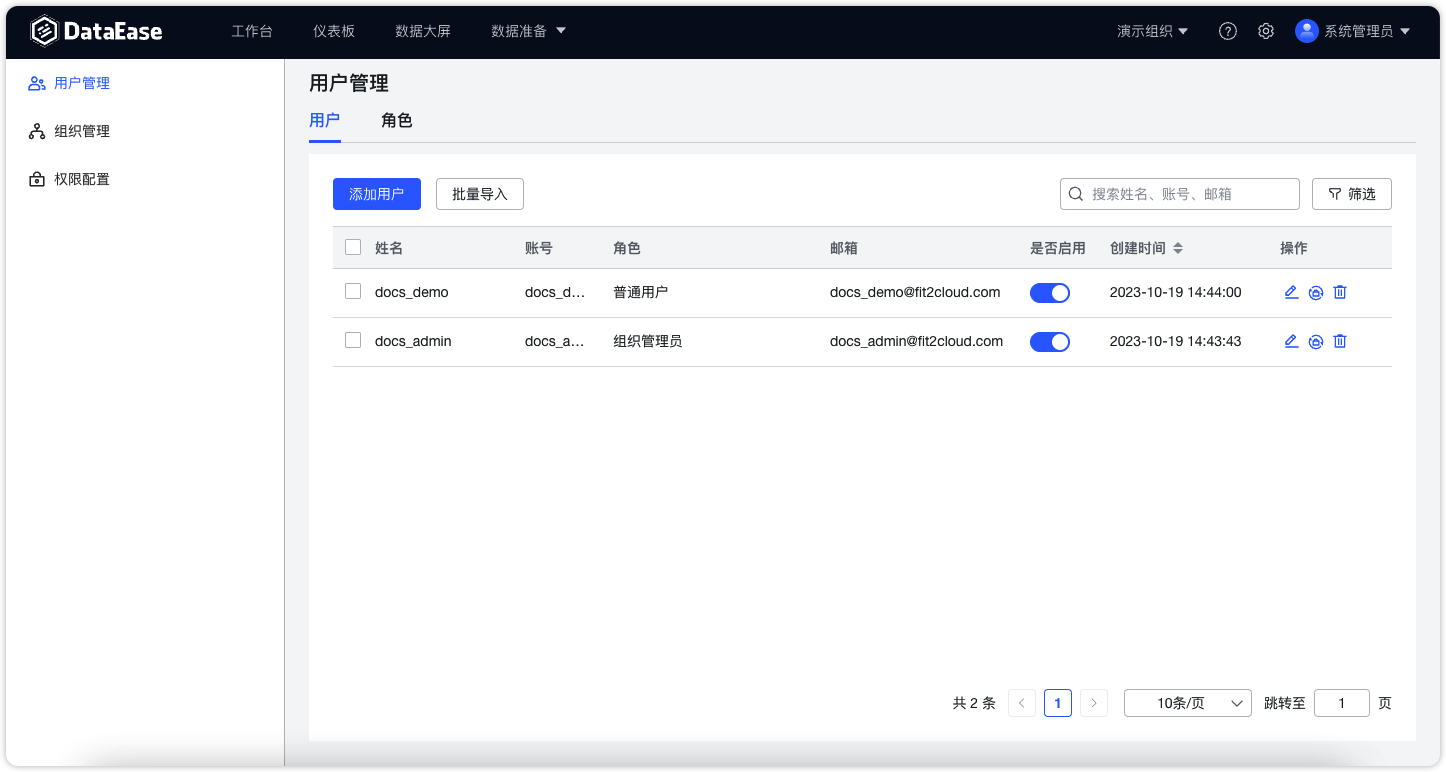Viewport: 1446px width, 772px height.
Task: Open 组织管理 in the sidebar
Action: pos(82,131)
